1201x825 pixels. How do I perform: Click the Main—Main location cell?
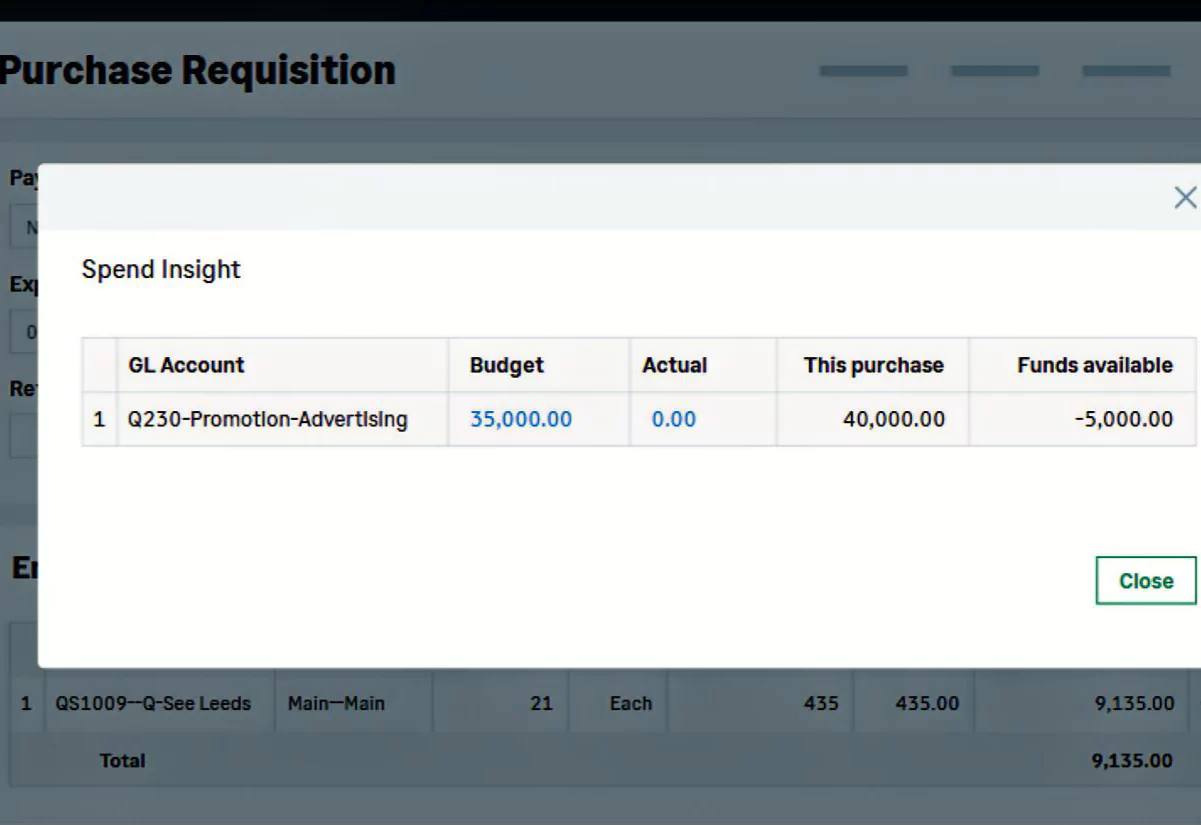coord(336,703)
